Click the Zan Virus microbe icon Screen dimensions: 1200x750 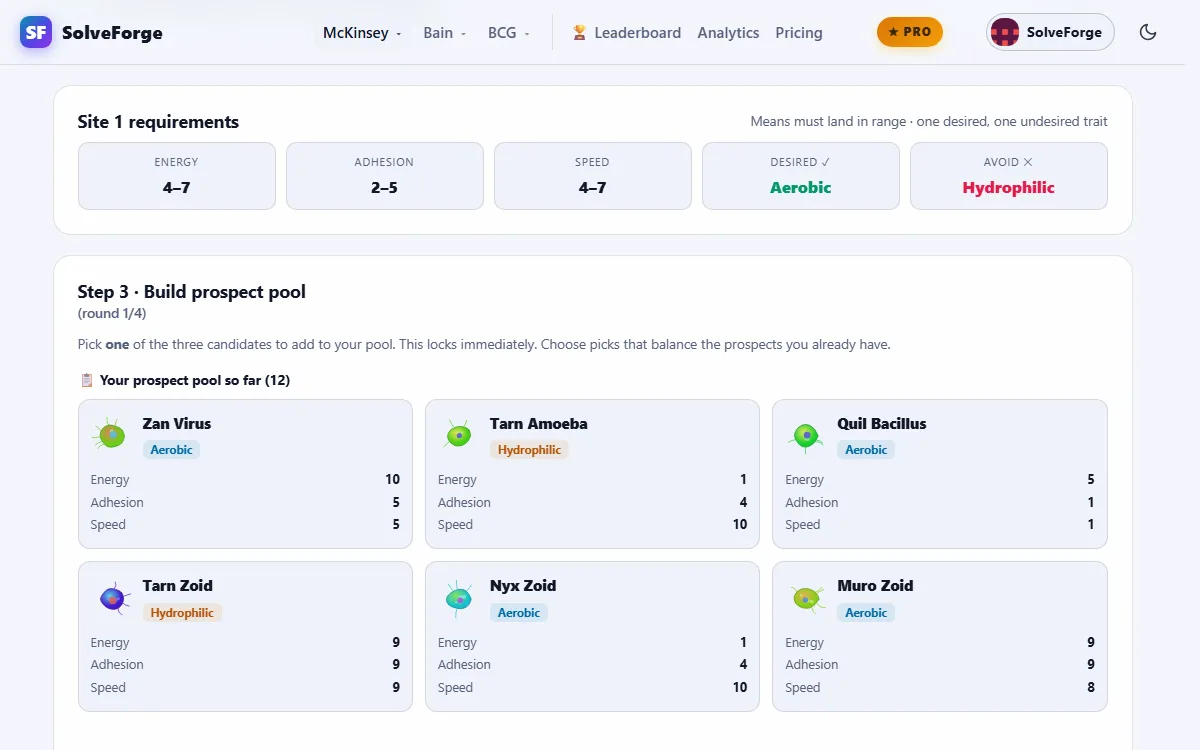pyautogui.click(x=110, y=435)
